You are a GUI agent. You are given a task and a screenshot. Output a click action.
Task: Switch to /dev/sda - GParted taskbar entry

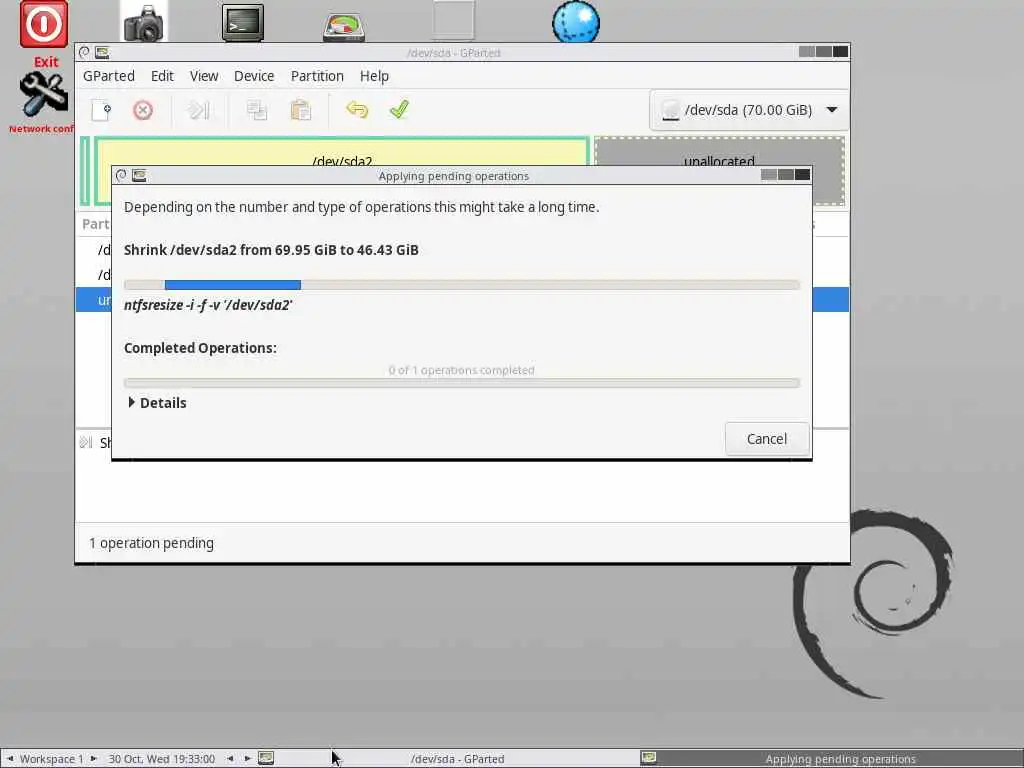pyautogui.click(x=457, y=759)
